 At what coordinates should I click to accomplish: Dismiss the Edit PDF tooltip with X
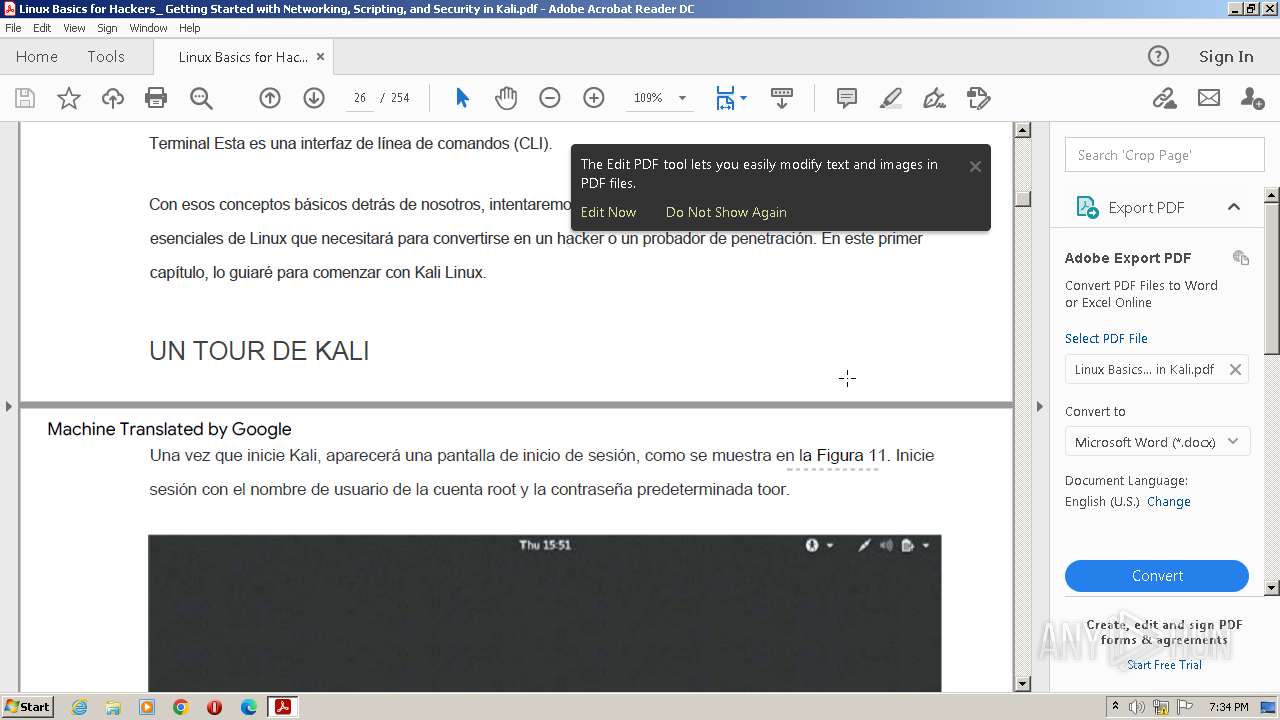975,166
